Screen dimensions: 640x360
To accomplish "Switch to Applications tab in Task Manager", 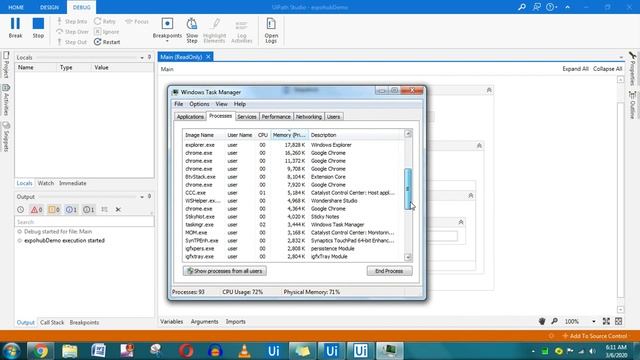I will click(x=190, y=117).
